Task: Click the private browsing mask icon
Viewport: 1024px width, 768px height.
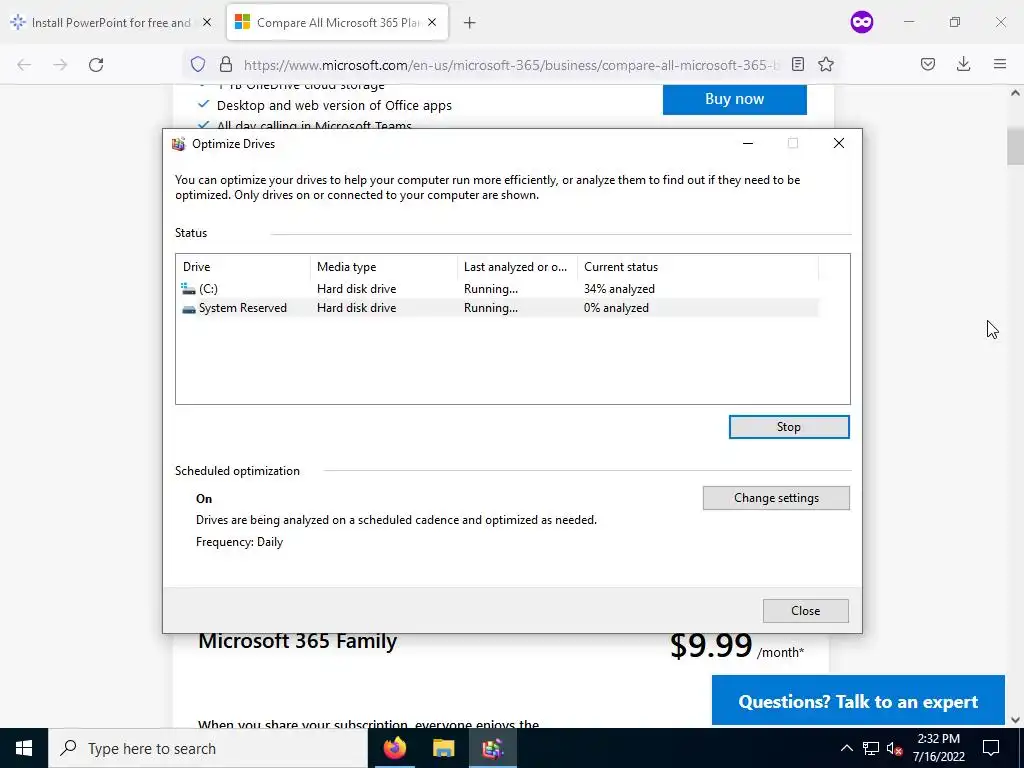Action: [861, 23]
